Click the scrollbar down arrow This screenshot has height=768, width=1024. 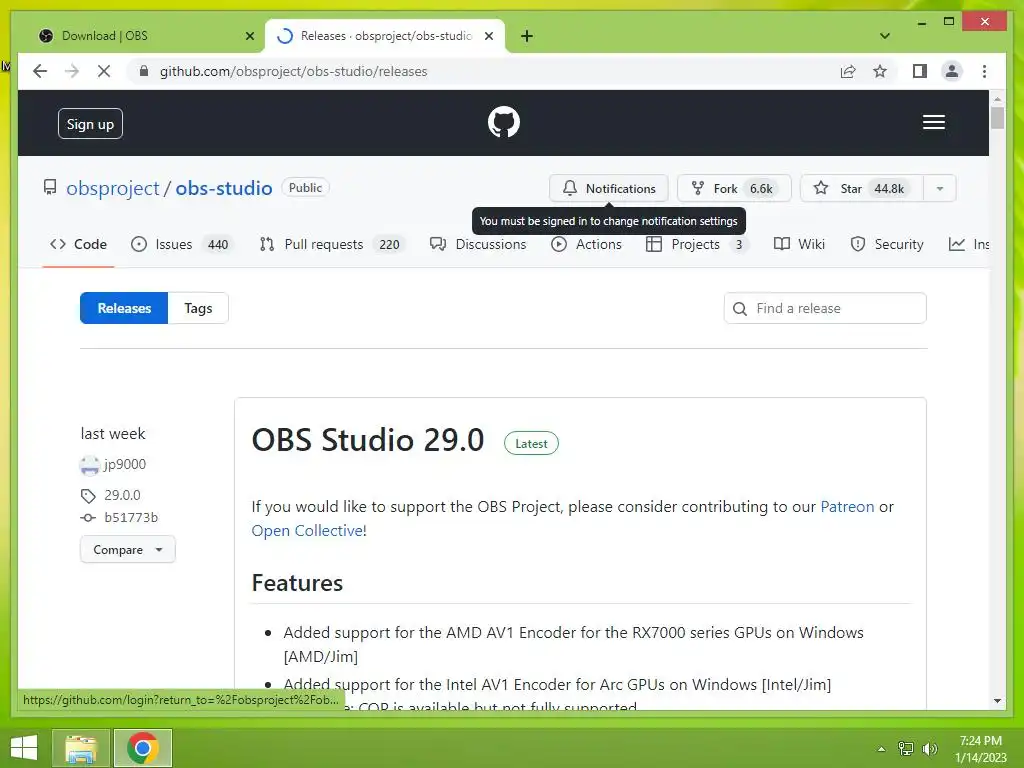tap(997, 701)
